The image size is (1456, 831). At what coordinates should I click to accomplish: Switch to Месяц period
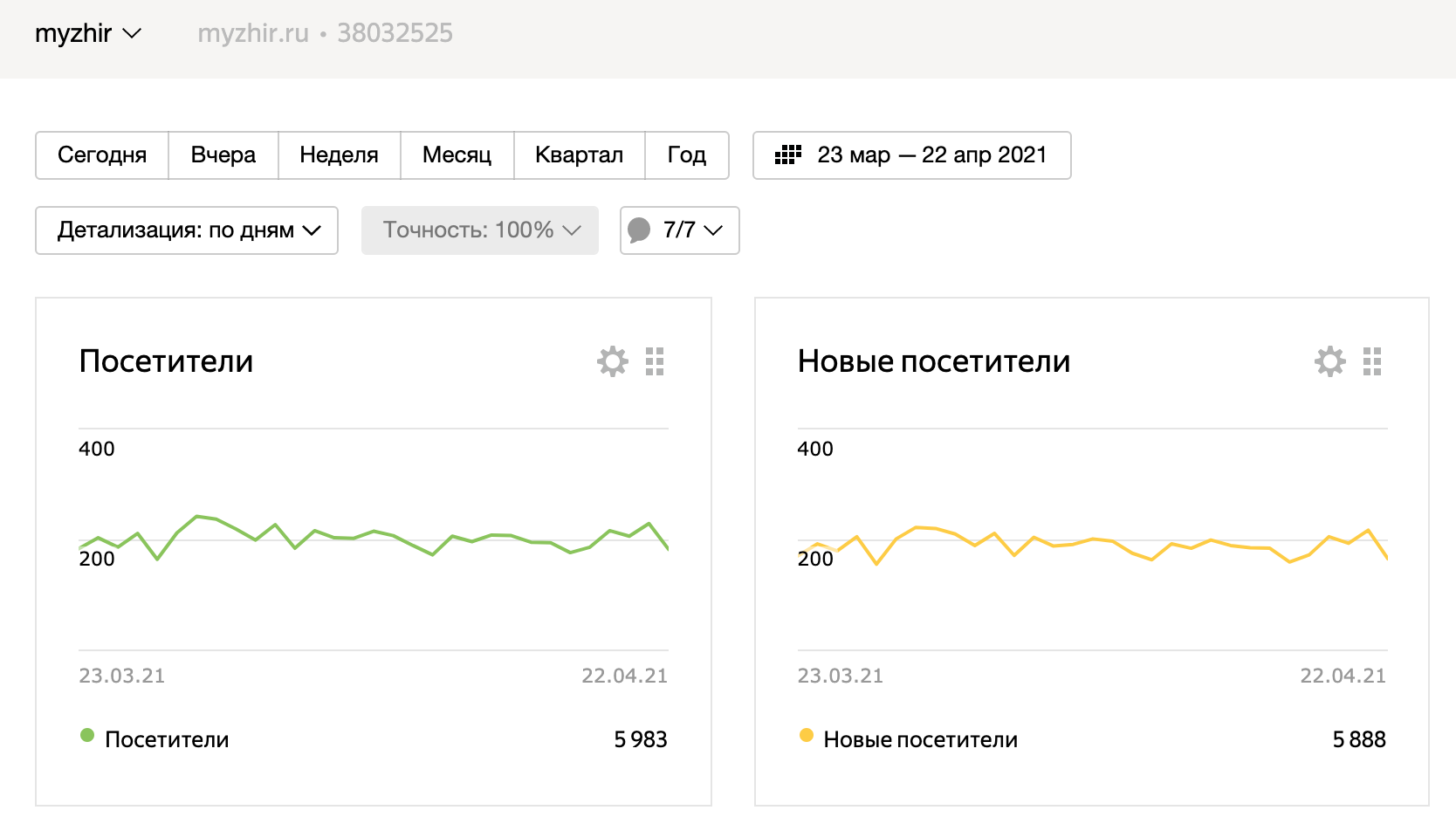[457, 155]
